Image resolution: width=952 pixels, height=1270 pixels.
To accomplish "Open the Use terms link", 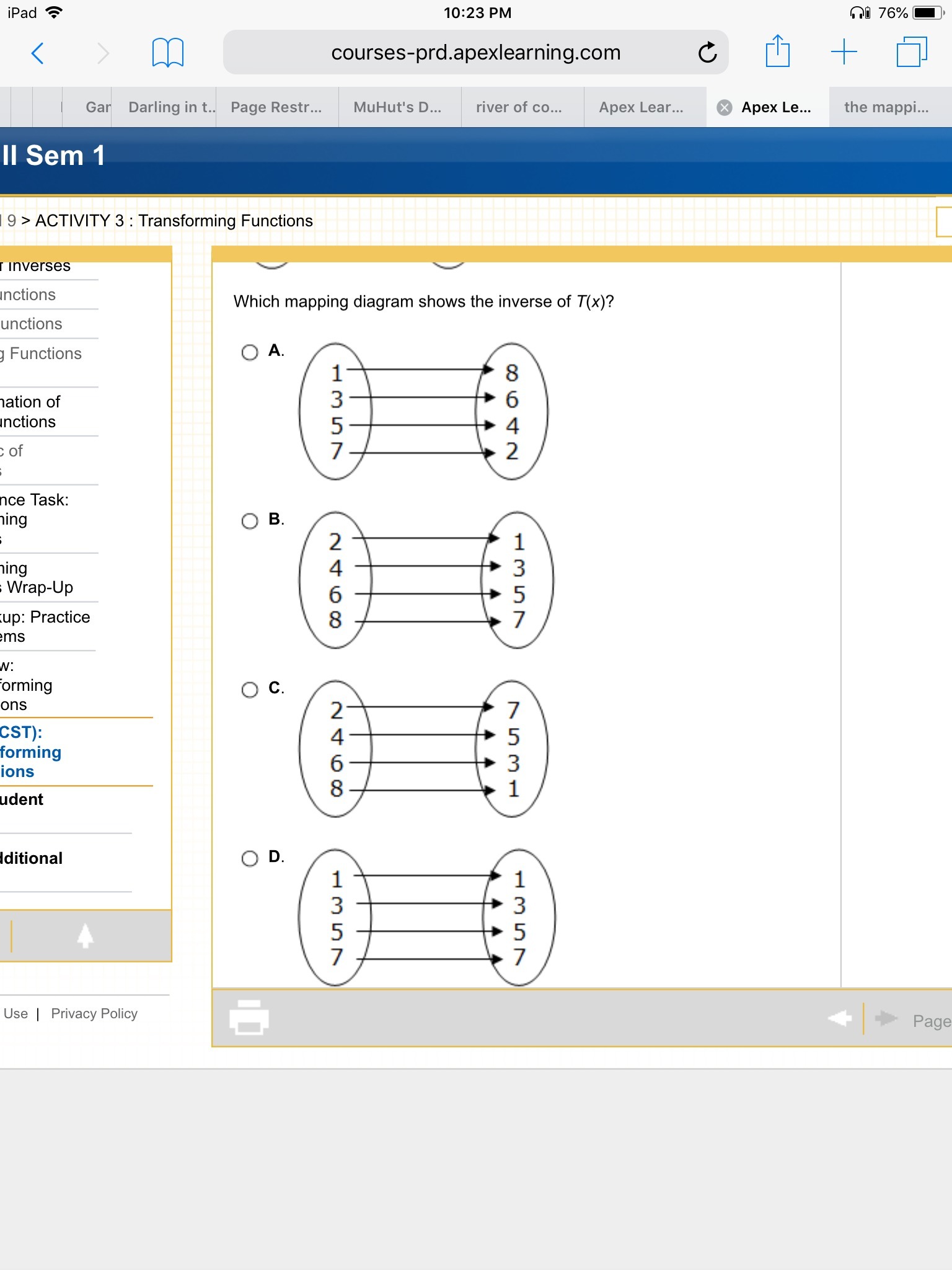I will 15,1013.
